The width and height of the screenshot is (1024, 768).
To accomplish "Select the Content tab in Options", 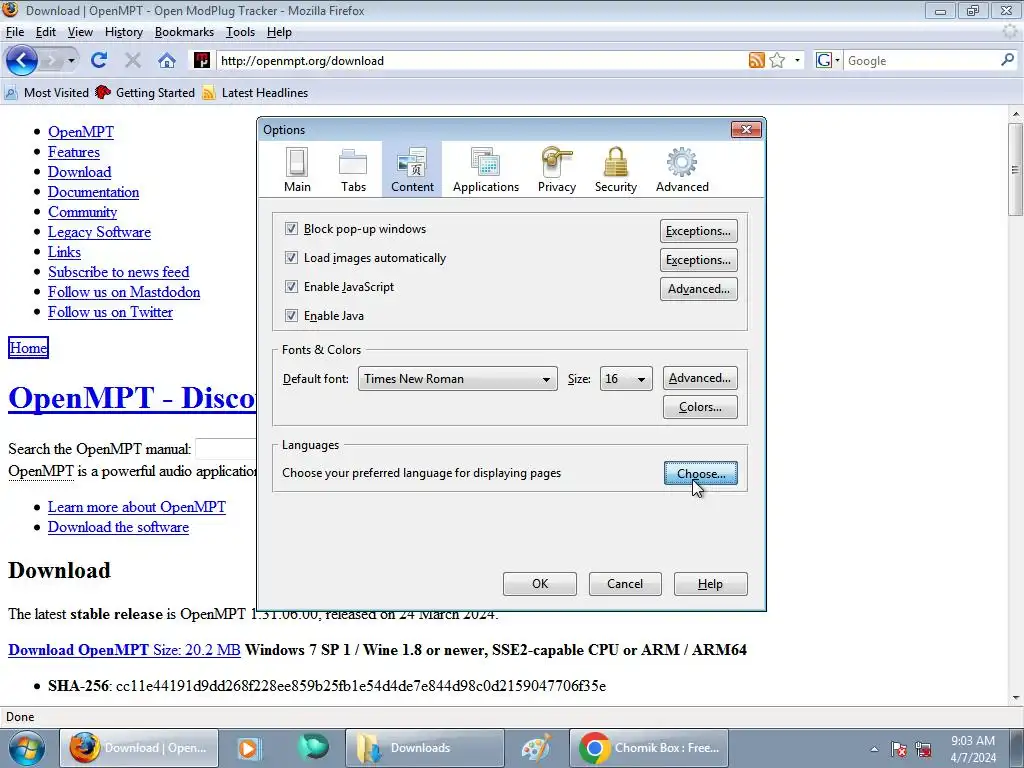I will point(412,169).
